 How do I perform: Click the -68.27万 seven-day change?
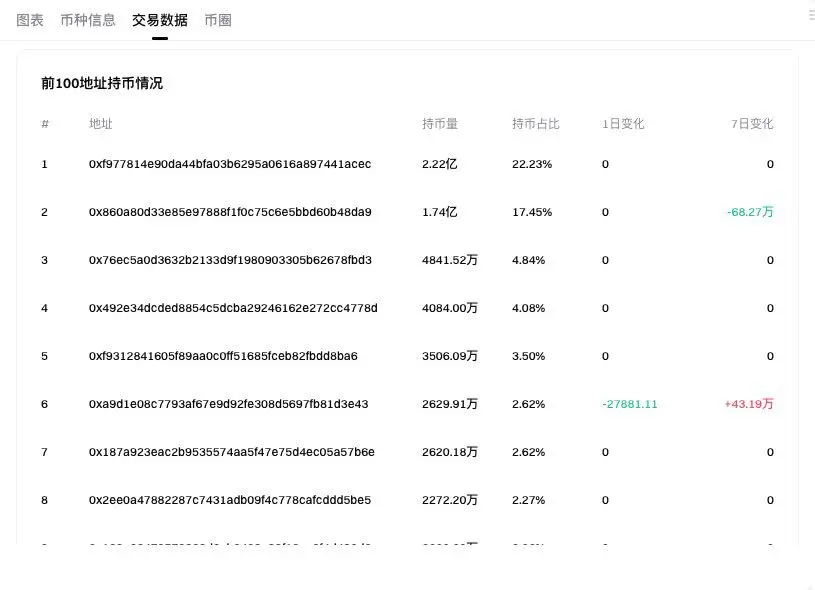tap(750, 212)
